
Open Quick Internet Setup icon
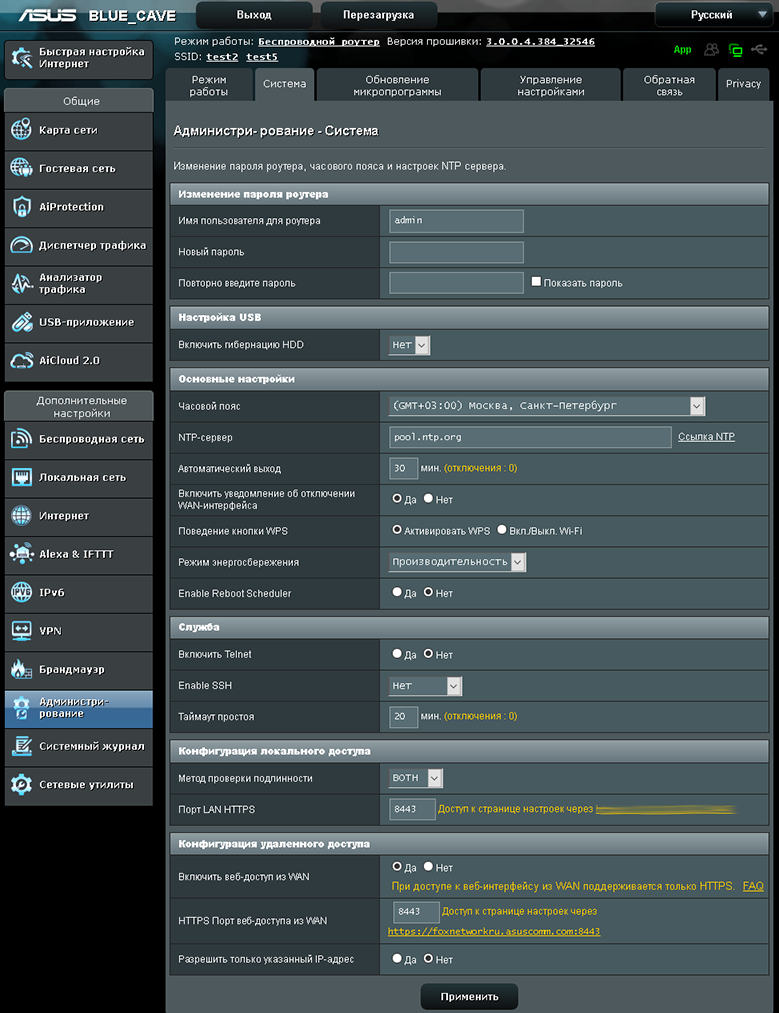21,58
